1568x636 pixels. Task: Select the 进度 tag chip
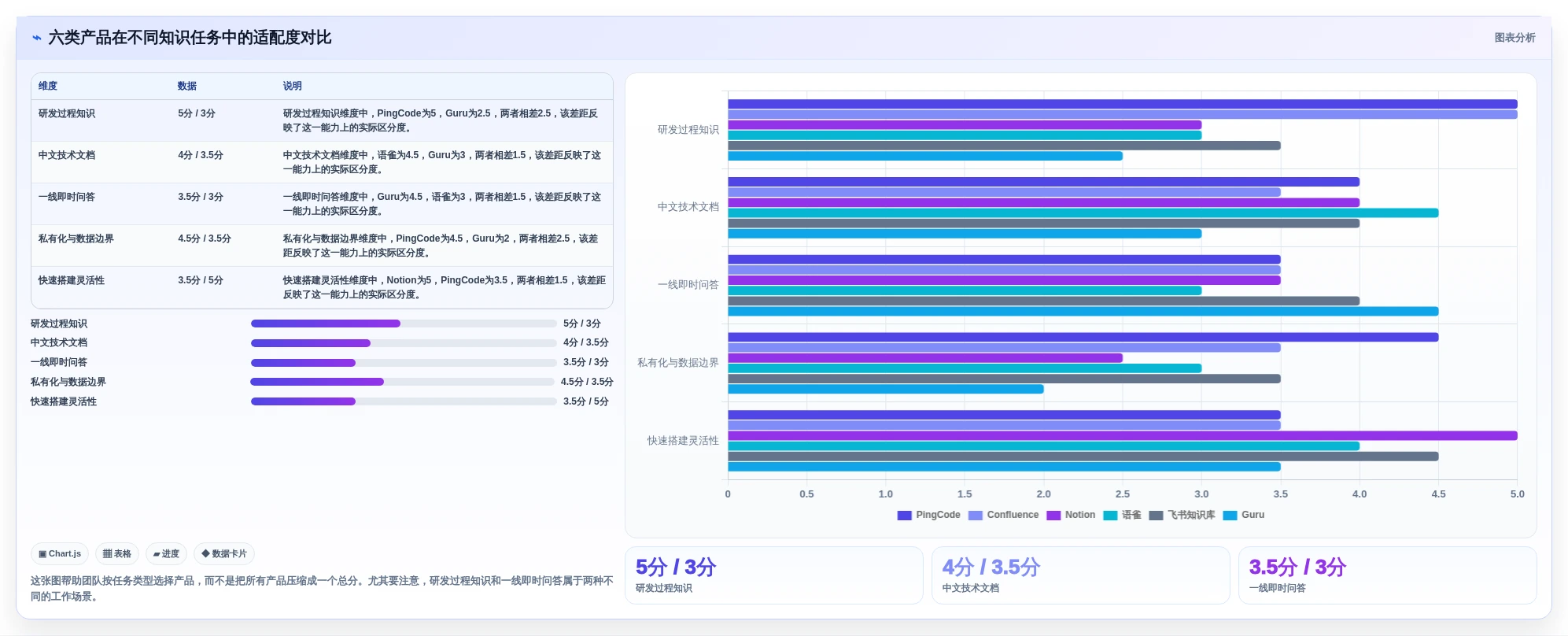[x=166, y=554]
